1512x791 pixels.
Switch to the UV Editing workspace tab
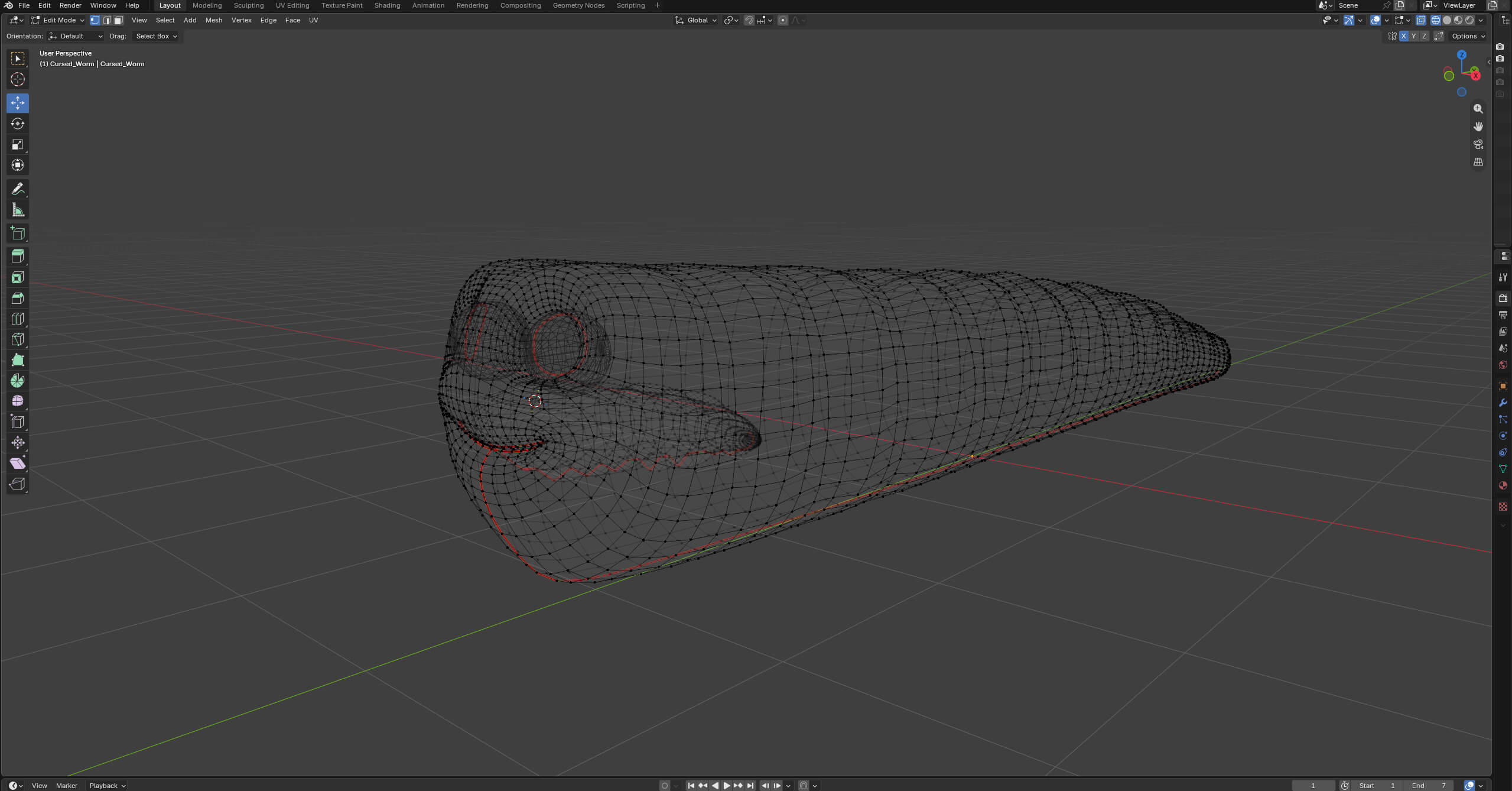[x=292, y=5]
